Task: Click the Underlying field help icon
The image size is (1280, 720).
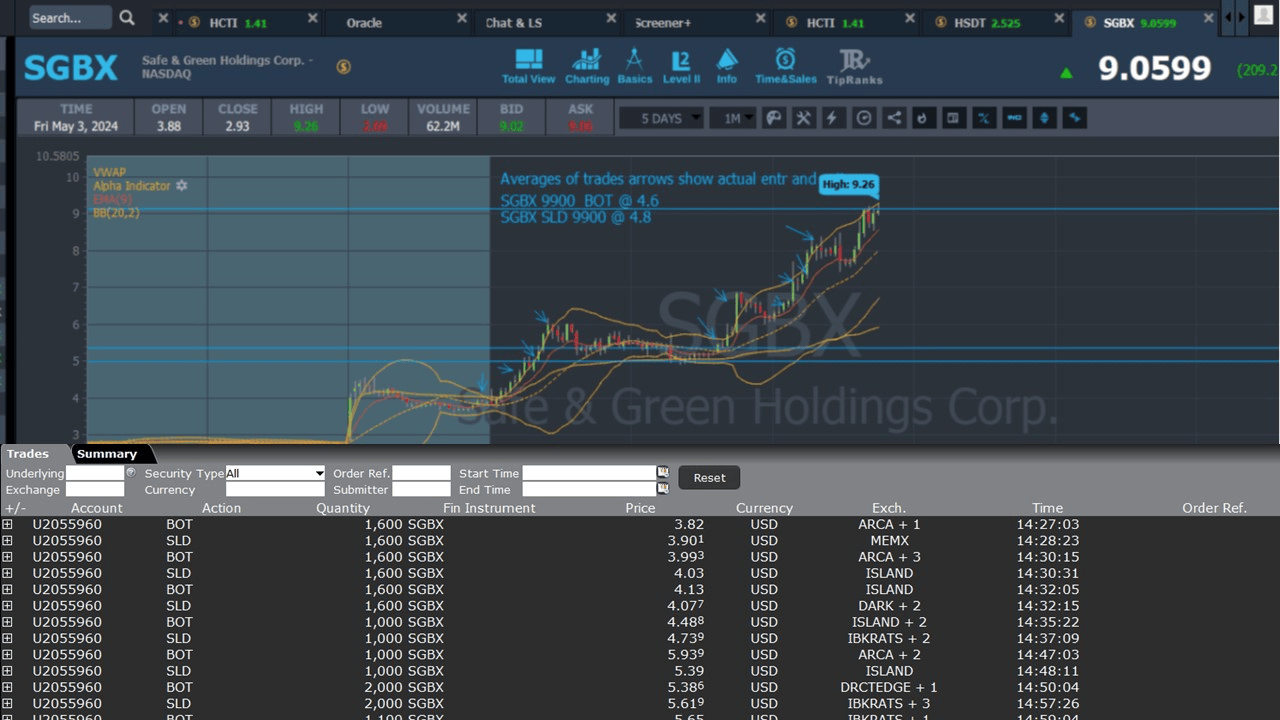Action: (x=130, y=472)
